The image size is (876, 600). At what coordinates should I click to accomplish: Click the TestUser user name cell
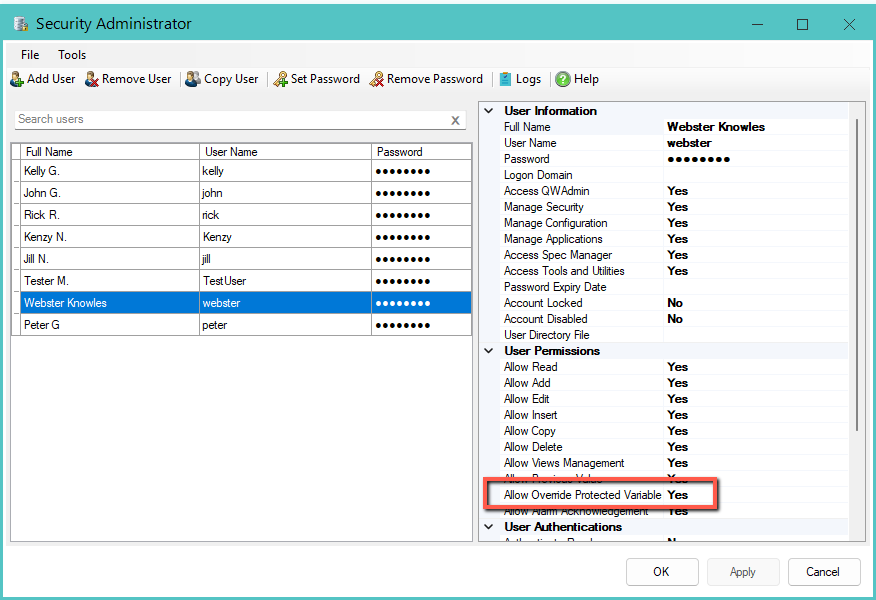285,281
